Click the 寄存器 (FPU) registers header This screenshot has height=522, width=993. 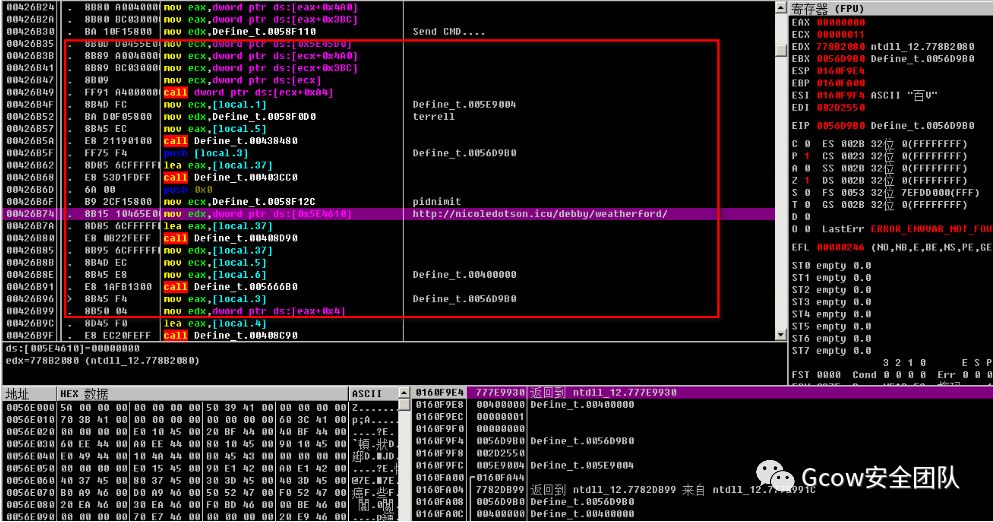click(x=827, y=9)
